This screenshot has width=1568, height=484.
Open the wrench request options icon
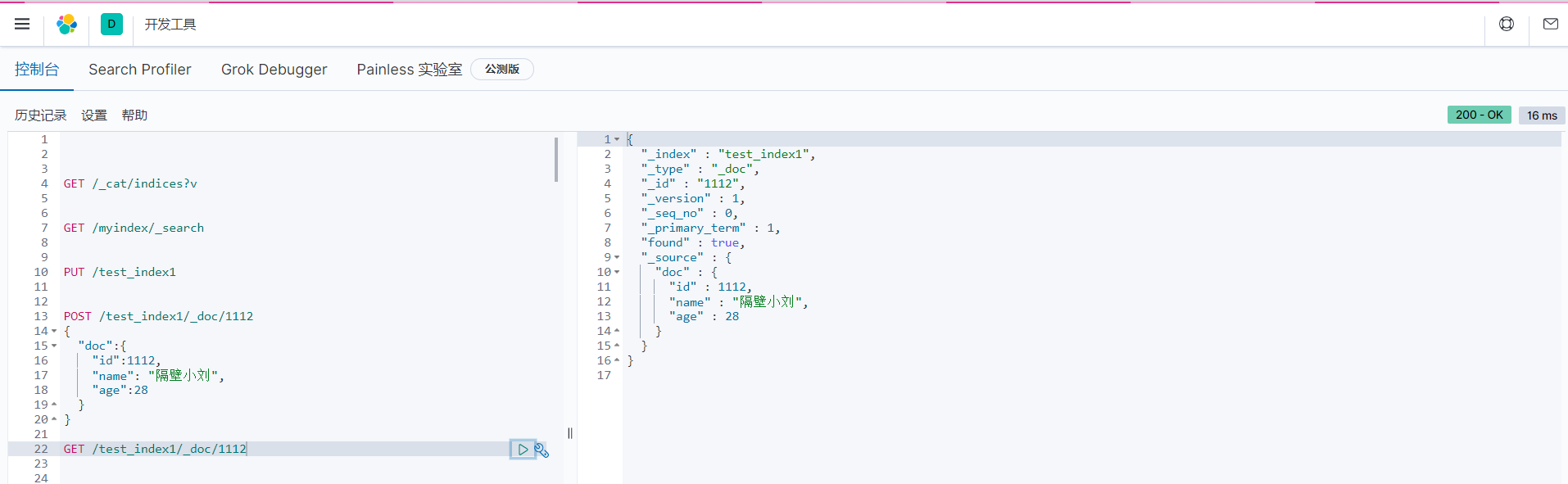point(542,450)
